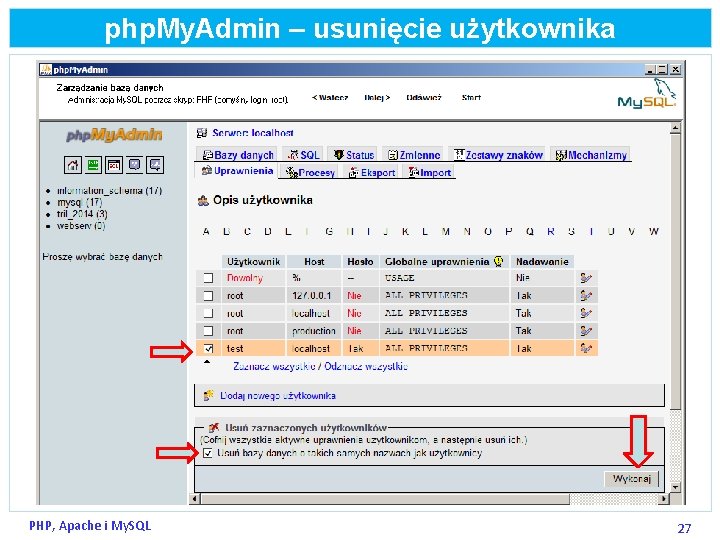Toggle the Usuń bazy danych checkbox
The height and width of the screenshot is (540, 720).
click(x=208, y=453)
